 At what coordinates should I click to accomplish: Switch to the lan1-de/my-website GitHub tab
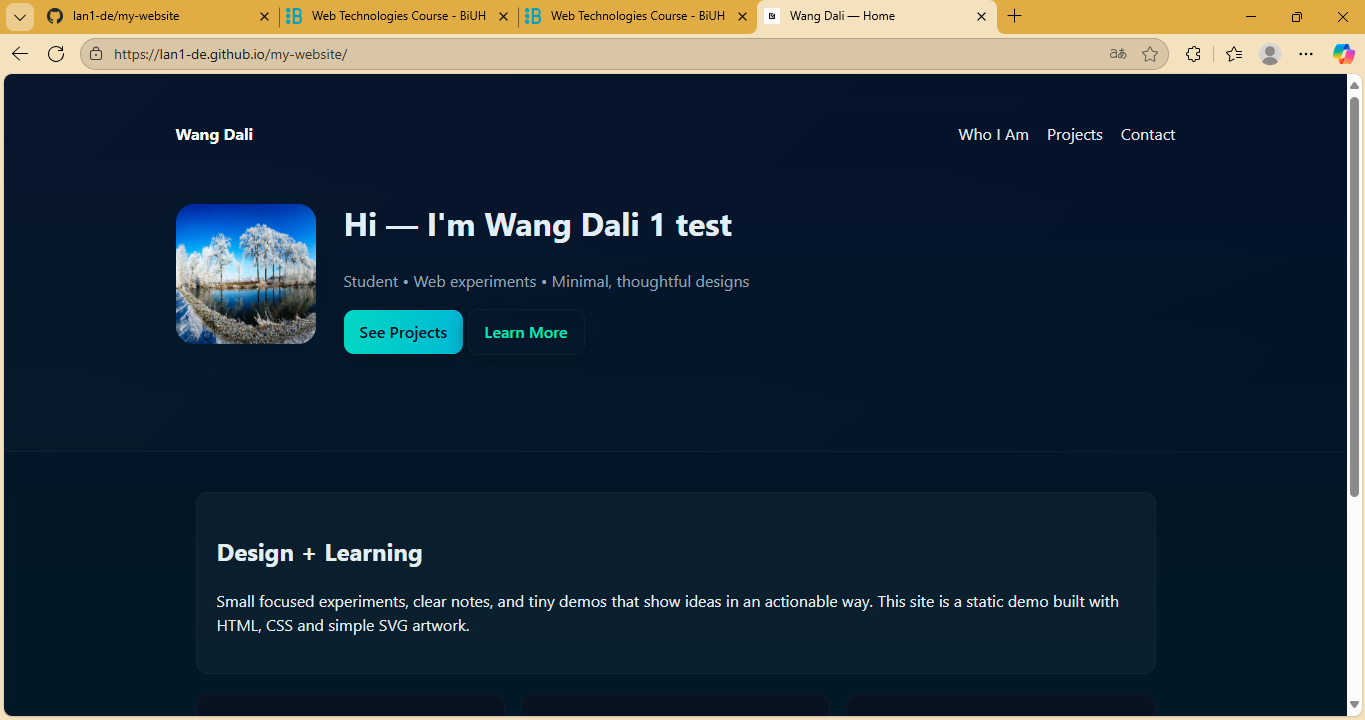[160, 16]
